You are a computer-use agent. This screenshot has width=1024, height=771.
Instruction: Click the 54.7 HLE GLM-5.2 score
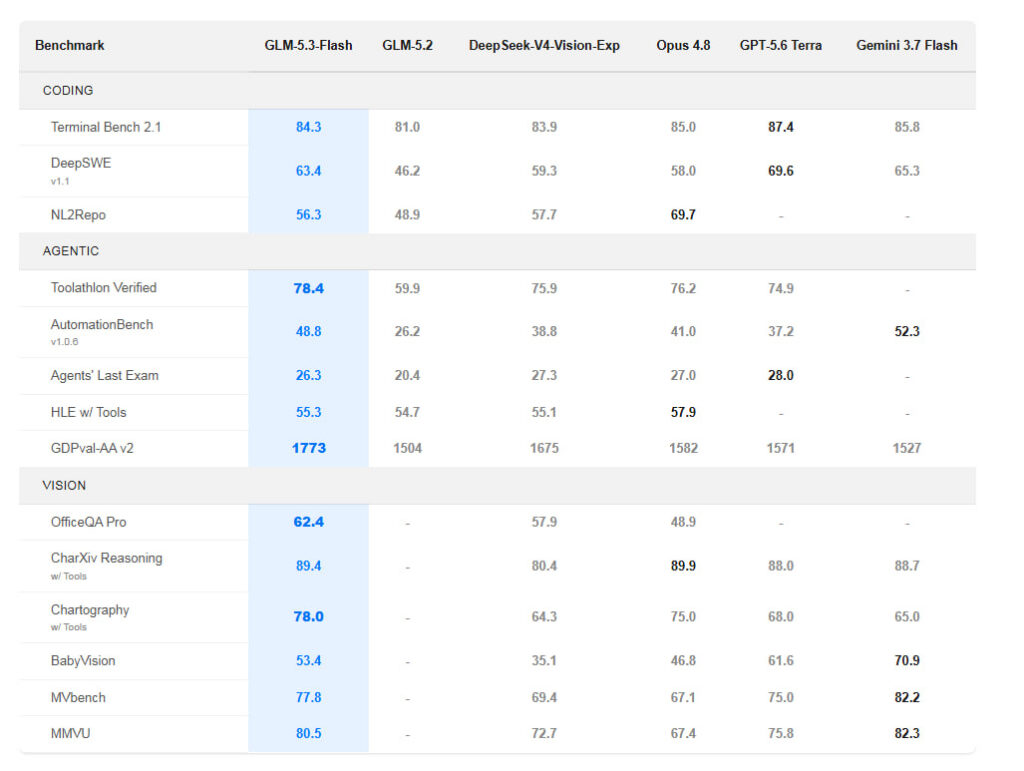(x=408, y=413)
